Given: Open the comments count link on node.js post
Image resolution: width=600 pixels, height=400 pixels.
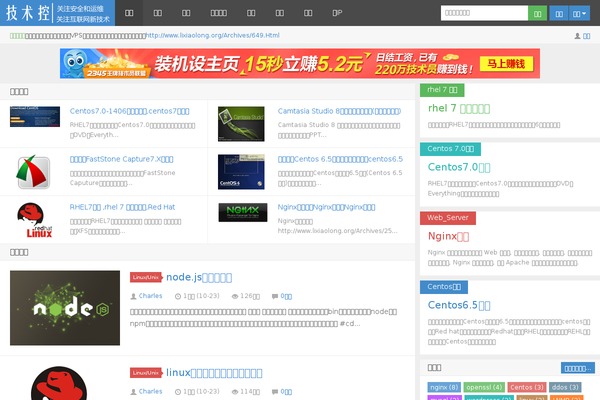Looking at the screenshot, I should [286, 296].
